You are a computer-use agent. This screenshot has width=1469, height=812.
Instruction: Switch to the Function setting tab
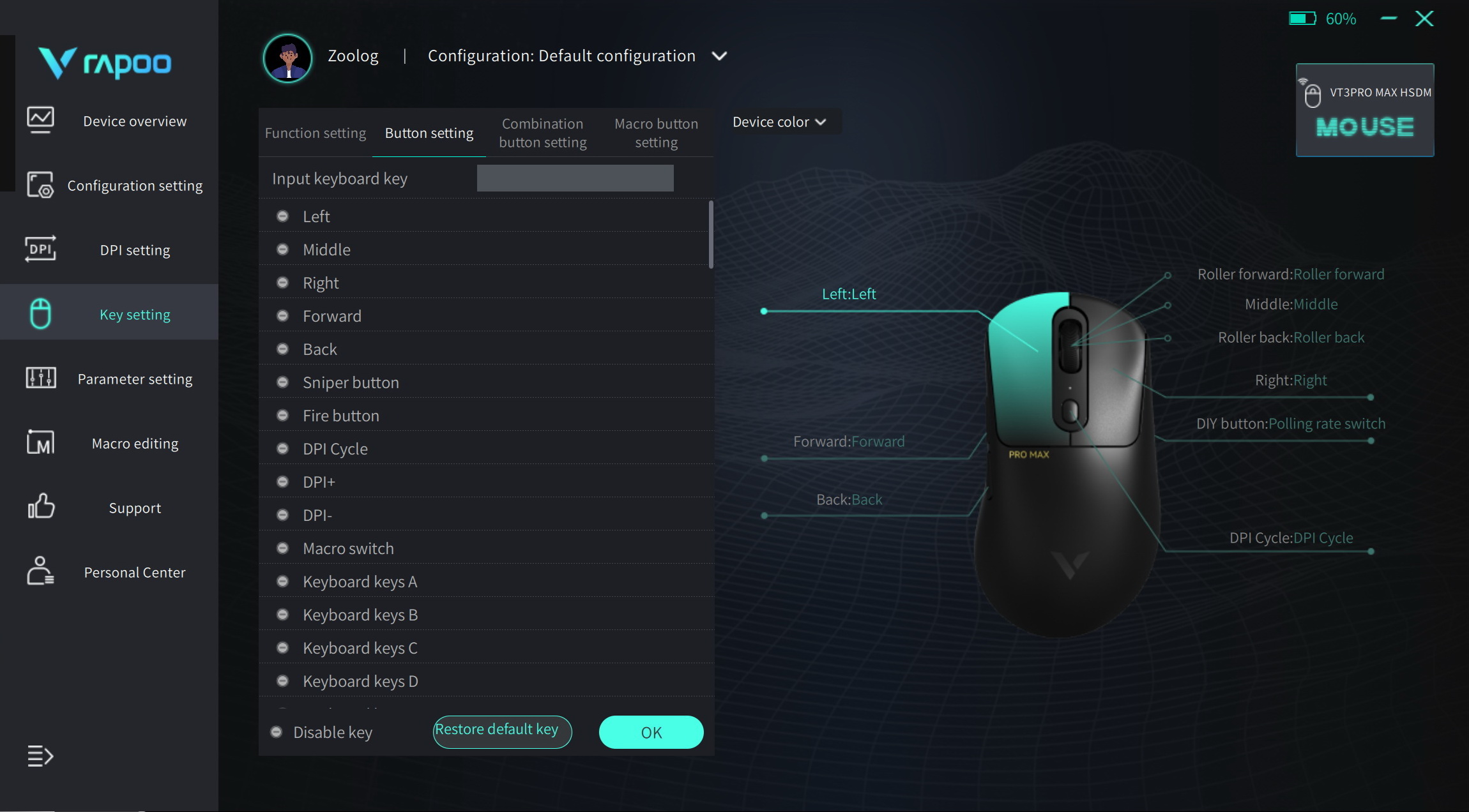[316, 133]
